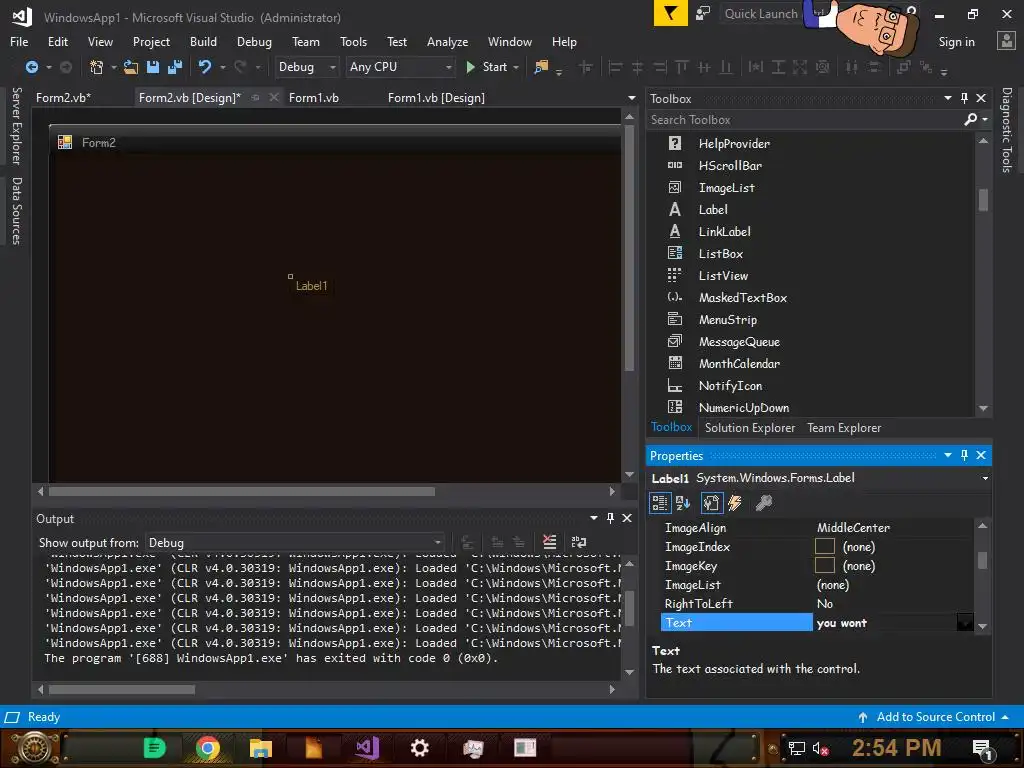
Task: Click the Search Toolbox input field
Action: [x=805, y=120]
